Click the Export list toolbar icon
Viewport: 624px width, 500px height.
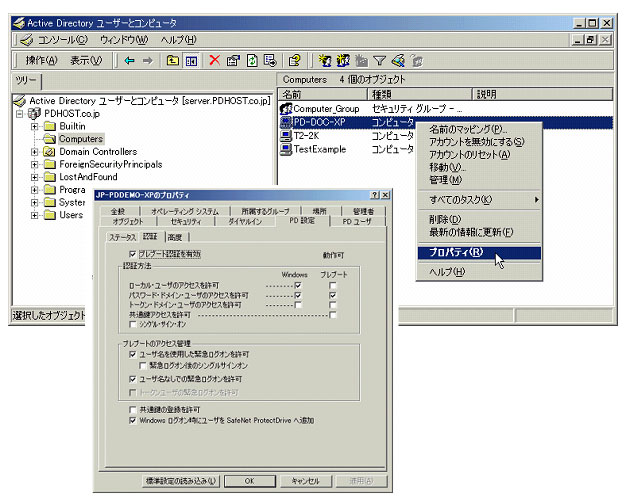pyautogui.click(x=270, y=61)
